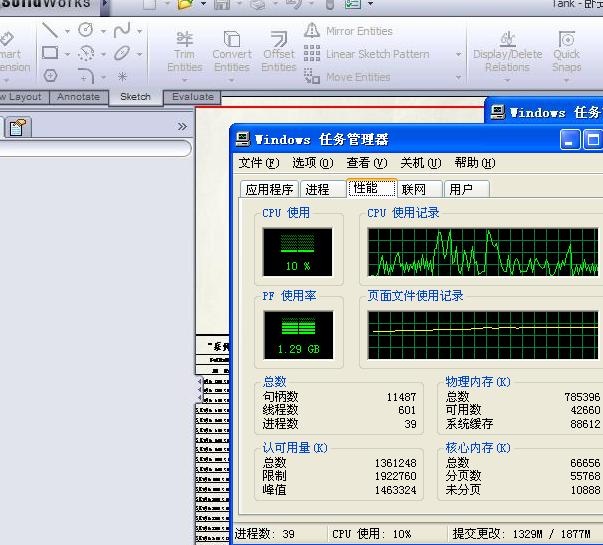Select the Spline sketch tool
Screen dimensions: 603x545
click(122, 30)
